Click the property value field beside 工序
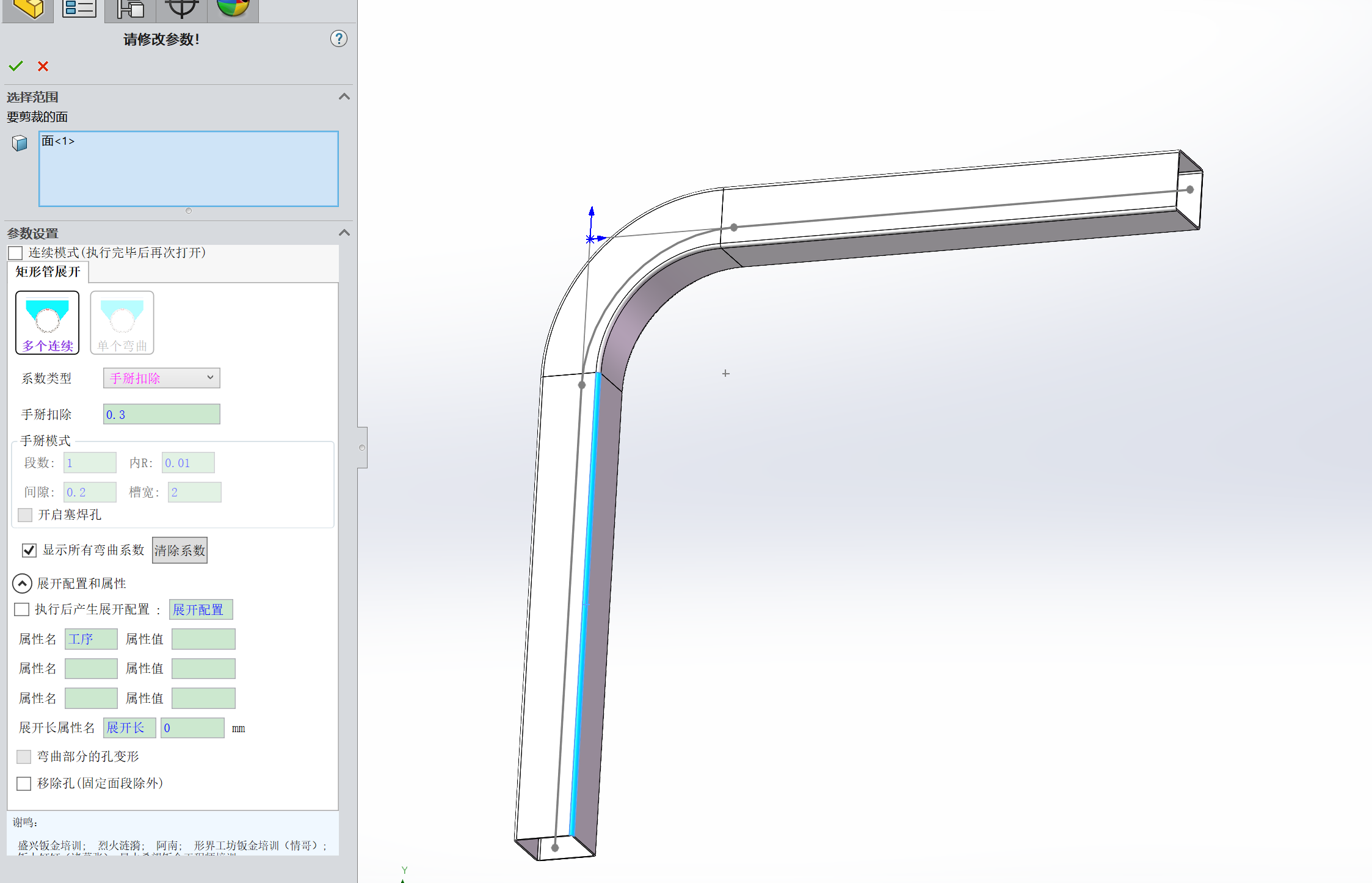The width and height of the screenshot is (1372, 883). (203, 639)
